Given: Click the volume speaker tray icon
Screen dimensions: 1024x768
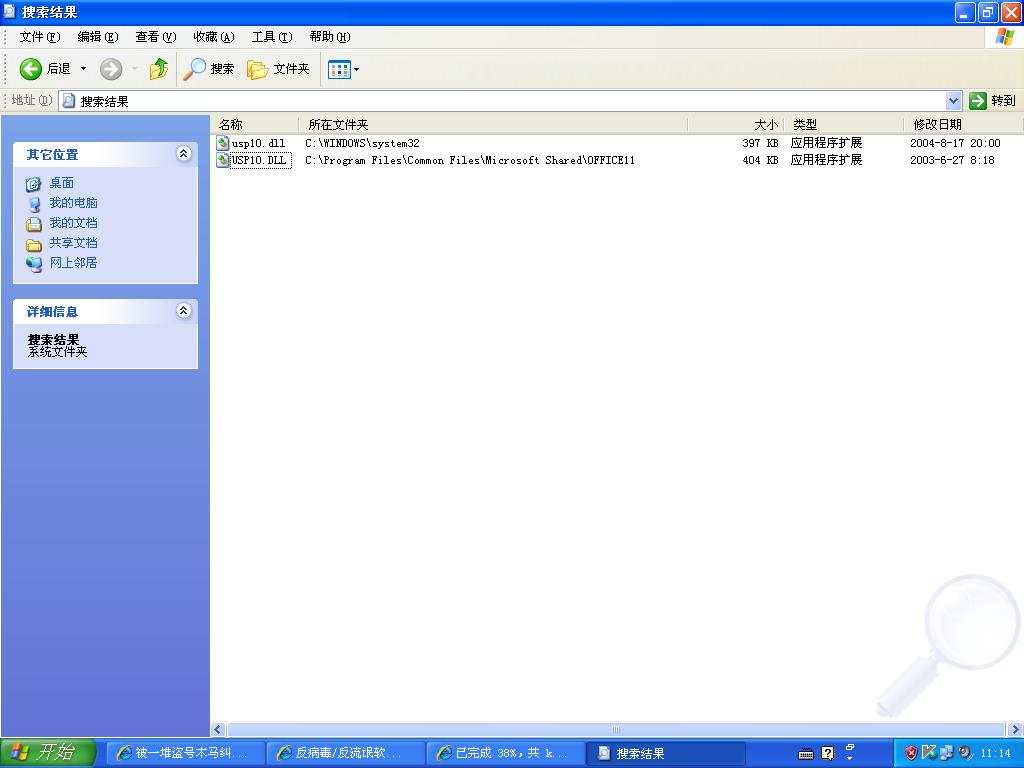Looking at the screenshot, I should click(x=965, y=753).
